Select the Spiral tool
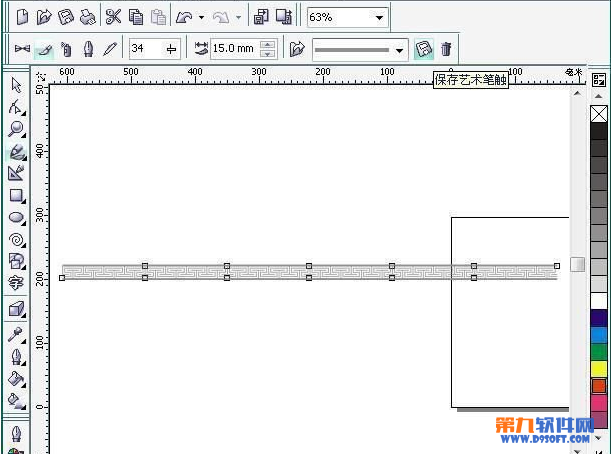Image resolution: width=611 pixels, height=454 pixels. click(16, 240)
